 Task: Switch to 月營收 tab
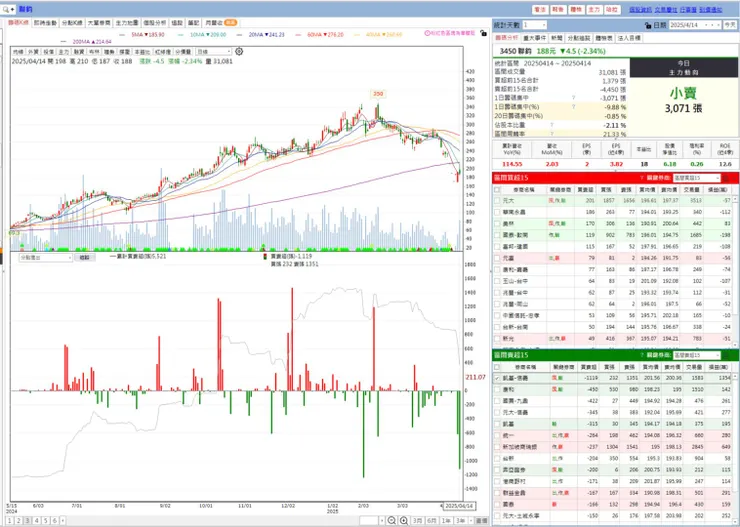coord(220,23)
